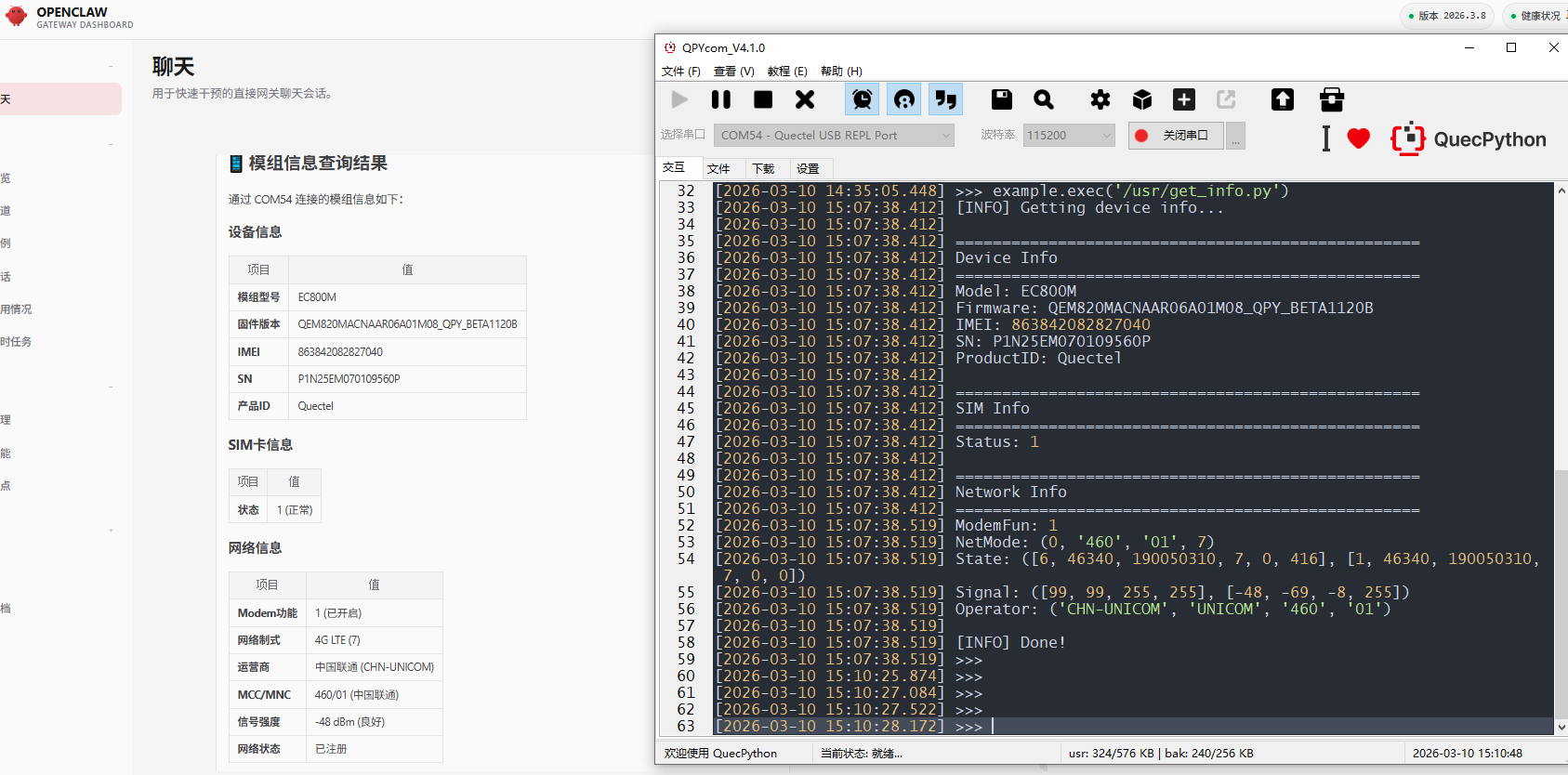The image size is (1568, 775).
Task: Expand the 115200 baud rate dropdown
Action: click(1068, 136)
